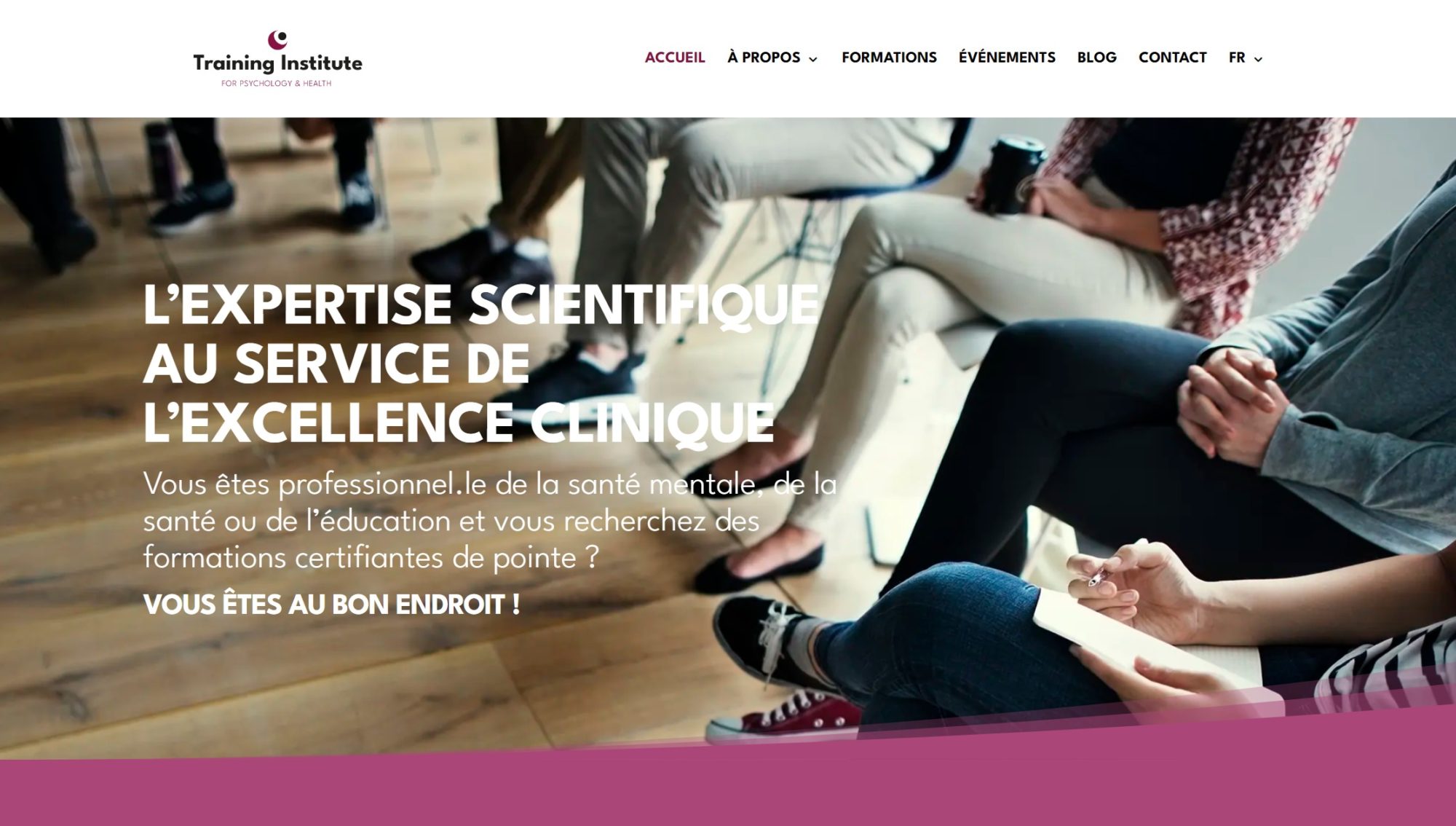
Task: Click the Training Institute logo
Action: [277, 59]
